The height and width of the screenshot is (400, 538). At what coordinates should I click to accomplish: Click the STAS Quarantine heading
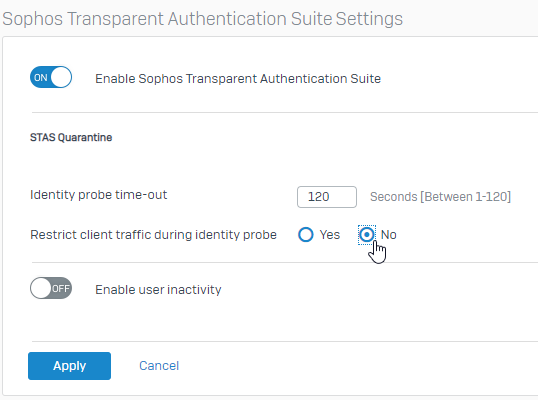71,137
